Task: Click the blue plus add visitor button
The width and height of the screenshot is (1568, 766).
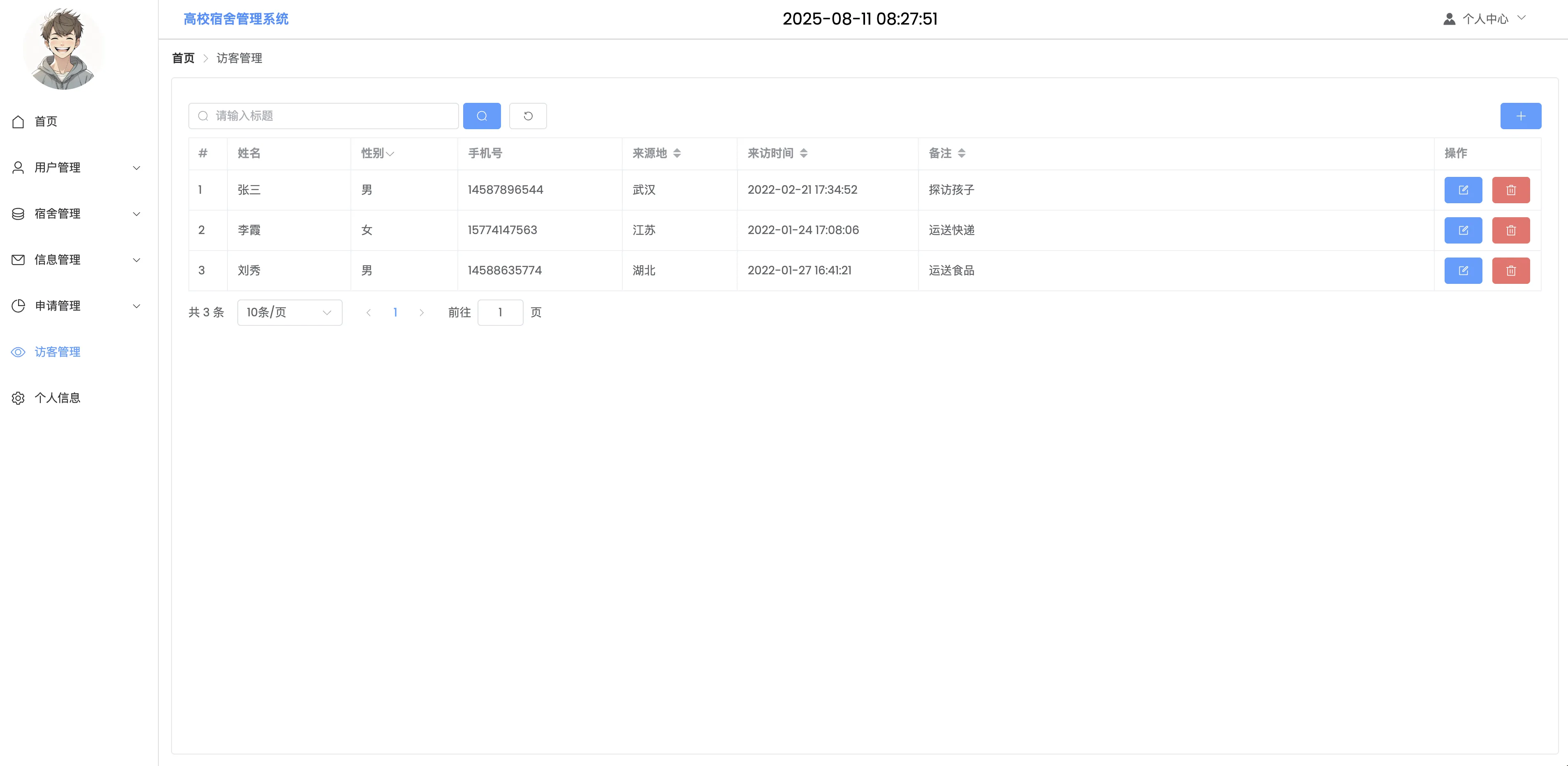Action: coord(1520,116)
